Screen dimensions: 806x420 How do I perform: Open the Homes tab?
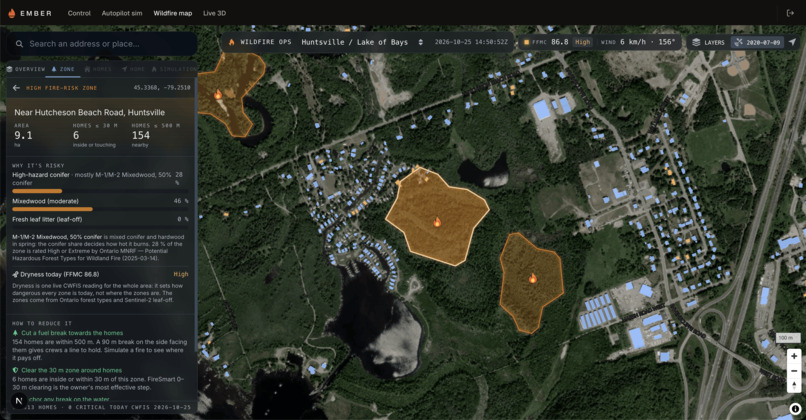click(x=98, y=69)
